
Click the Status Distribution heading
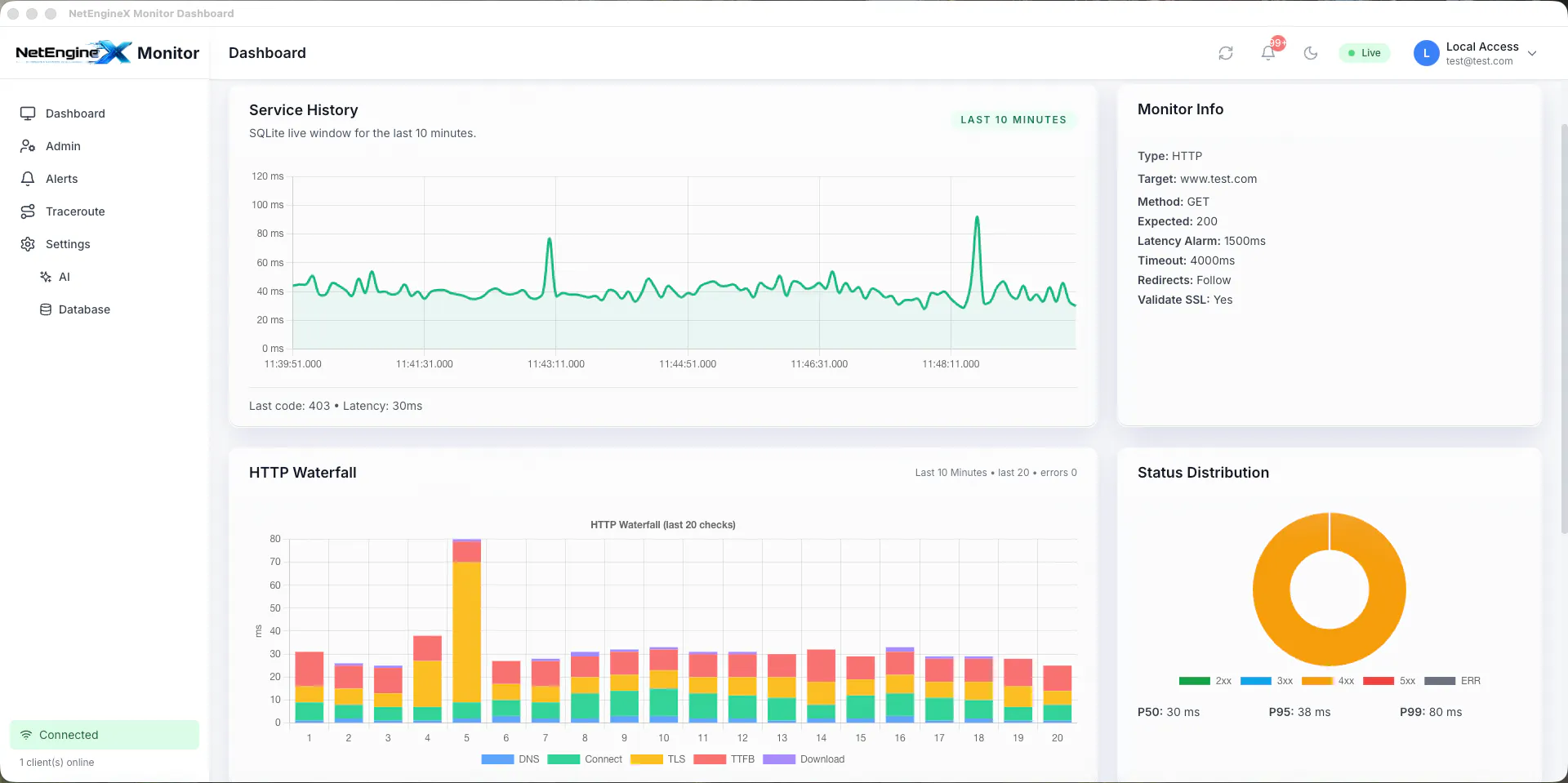(1204, 473)
